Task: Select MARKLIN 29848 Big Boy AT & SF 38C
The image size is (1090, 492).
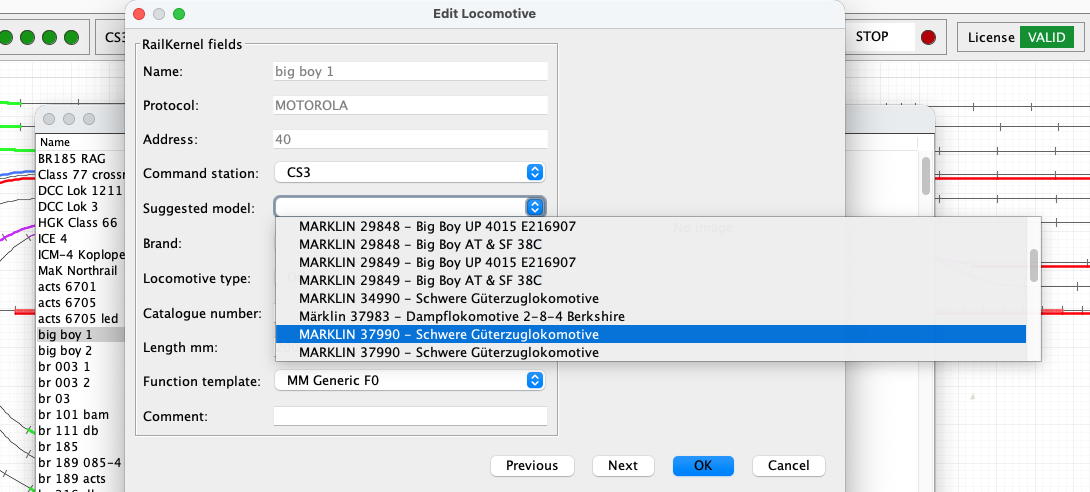Action: tap(651, 245)
